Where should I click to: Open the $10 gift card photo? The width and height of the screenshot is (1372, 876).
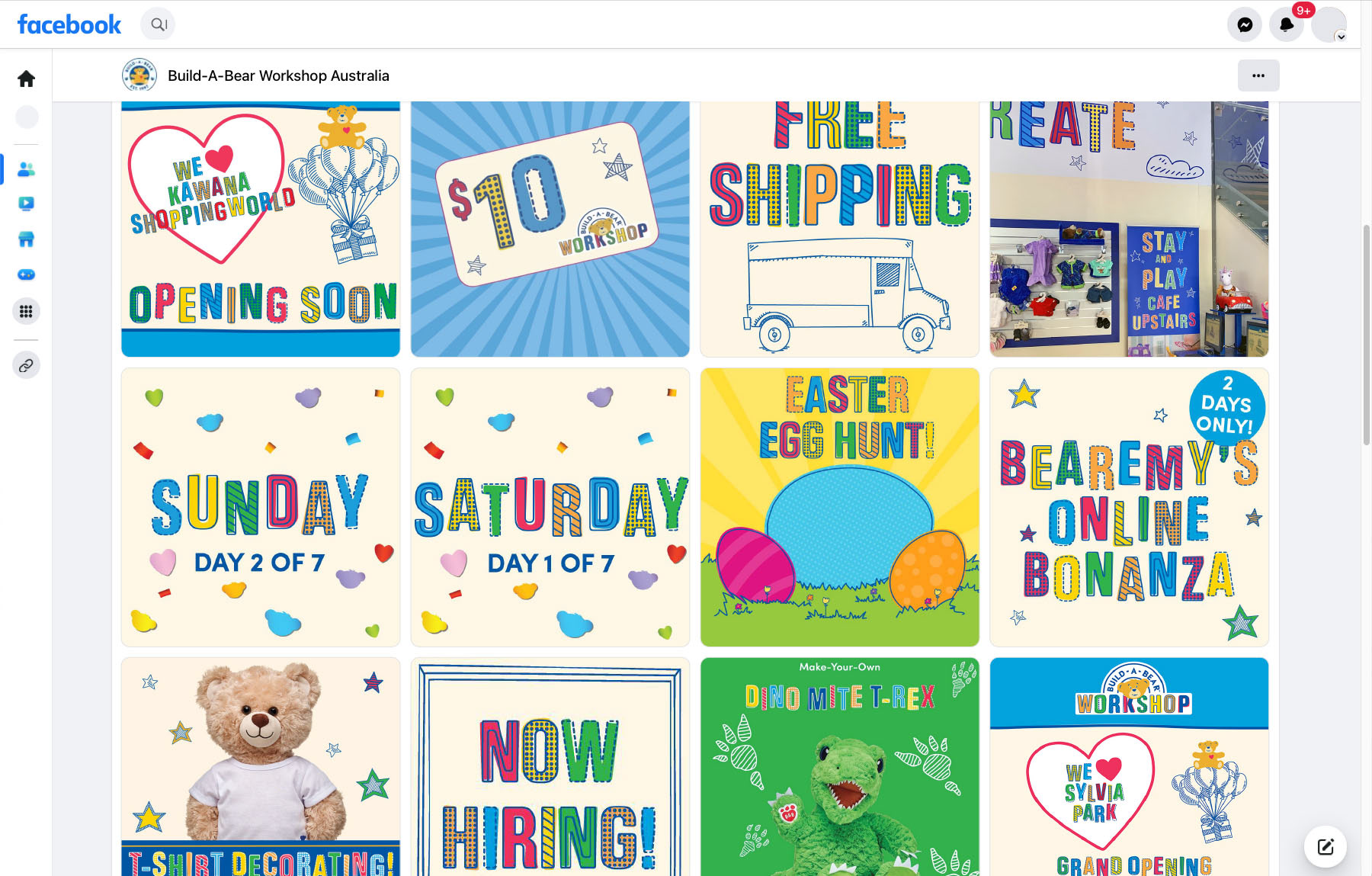[550, 229]
